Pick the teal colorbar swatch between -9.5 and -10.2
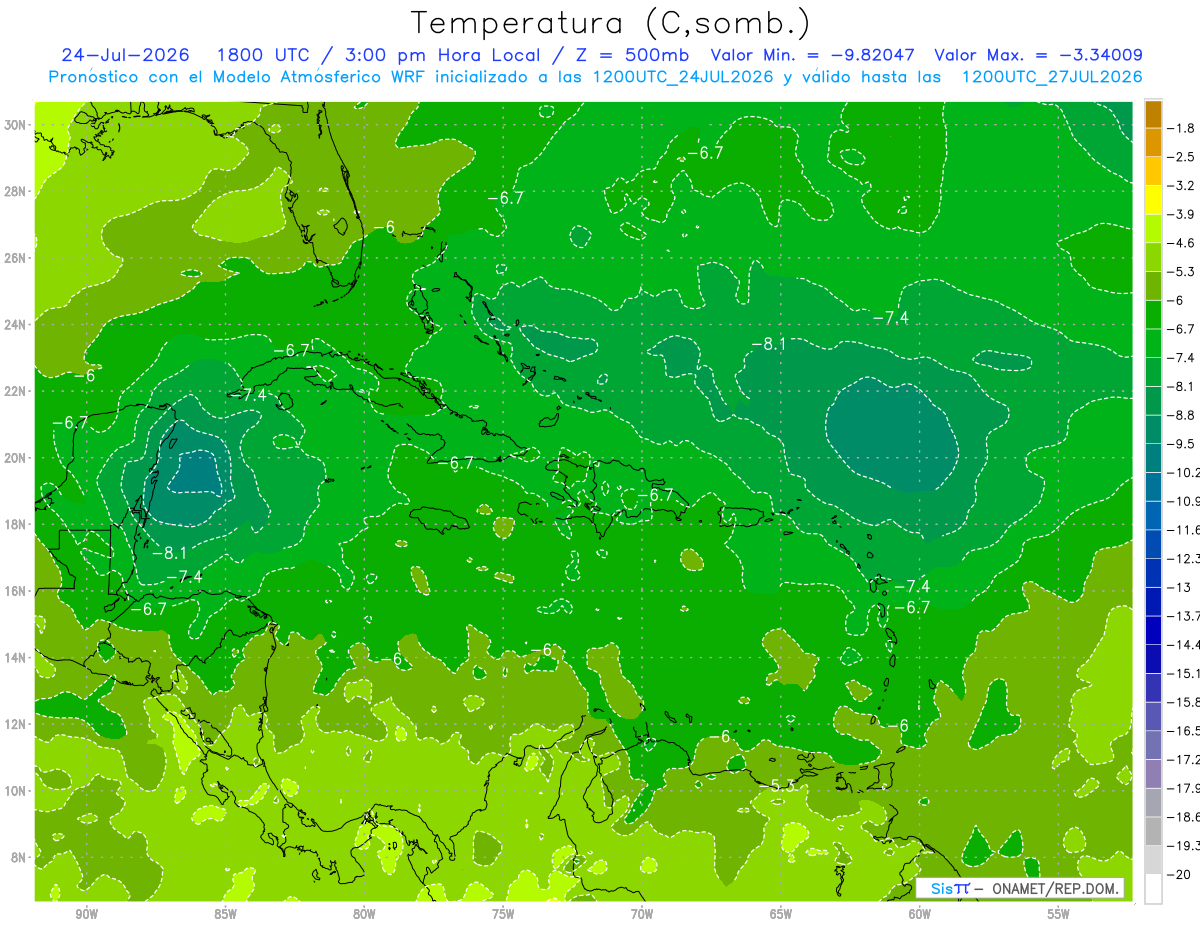This screenshot has height=927, width=1200. (1153, 457)
